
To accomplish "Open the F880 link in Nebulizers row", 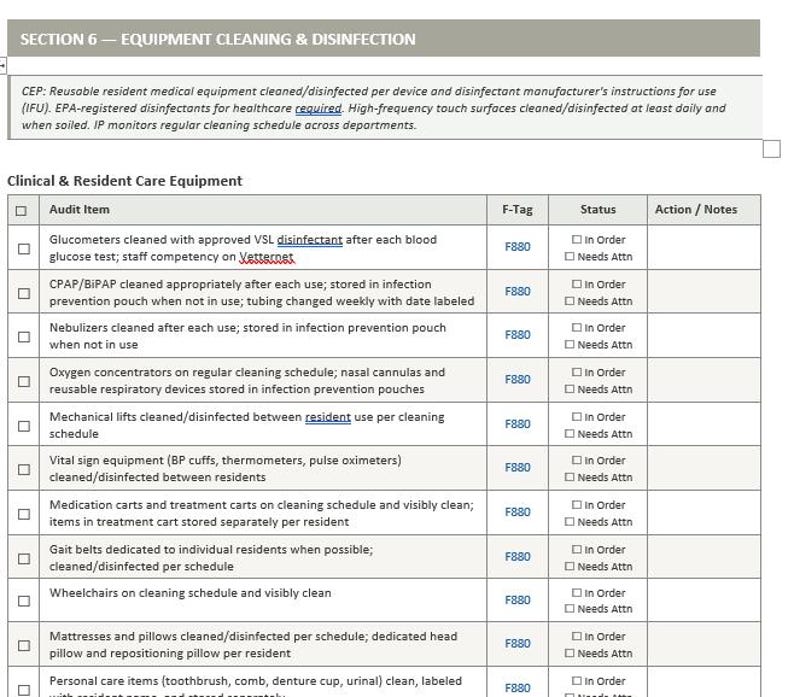I will [x=518, y=335].
